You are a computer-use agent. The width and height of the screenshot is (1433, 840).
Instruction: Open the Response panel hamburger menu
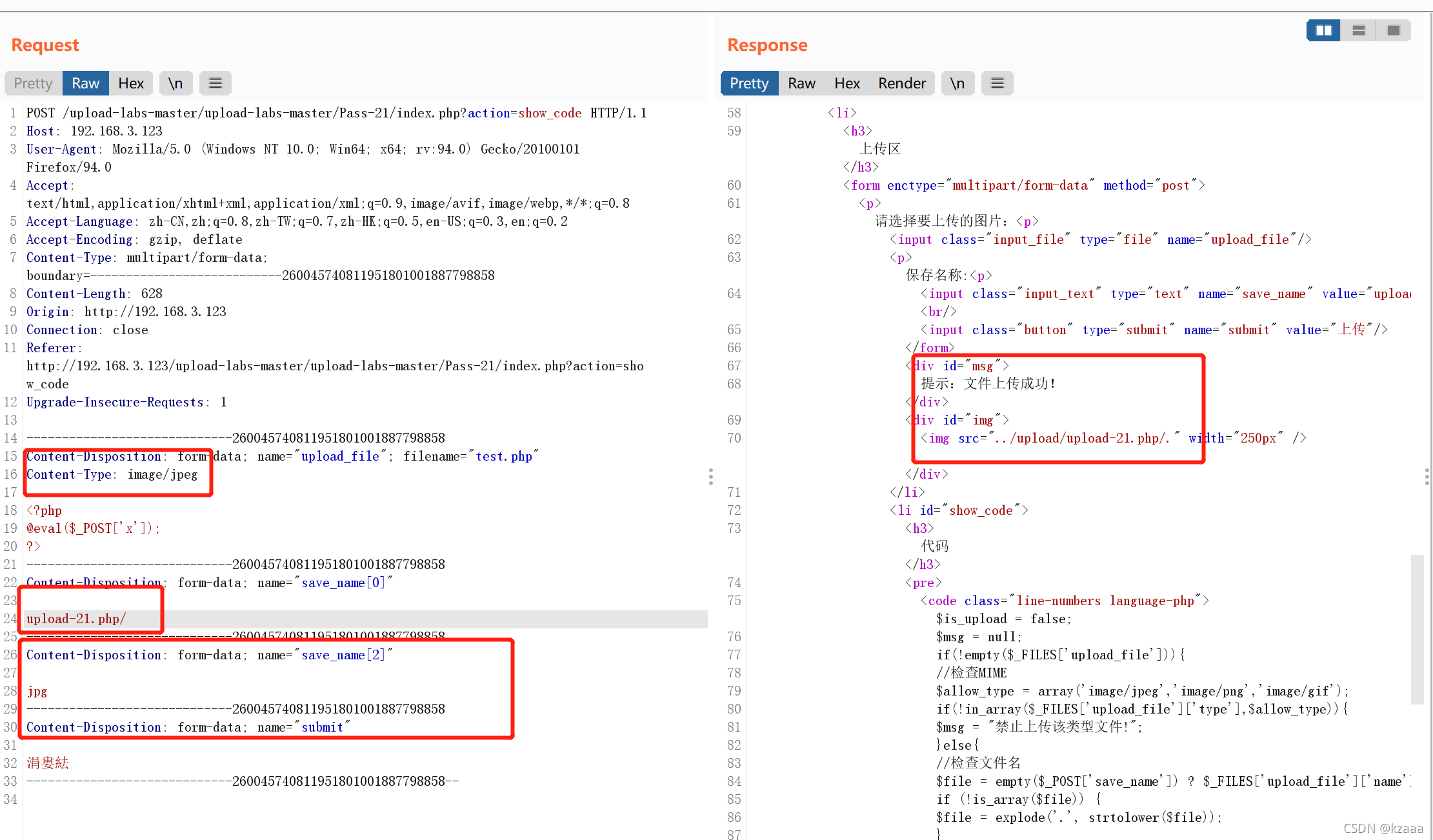997,83
